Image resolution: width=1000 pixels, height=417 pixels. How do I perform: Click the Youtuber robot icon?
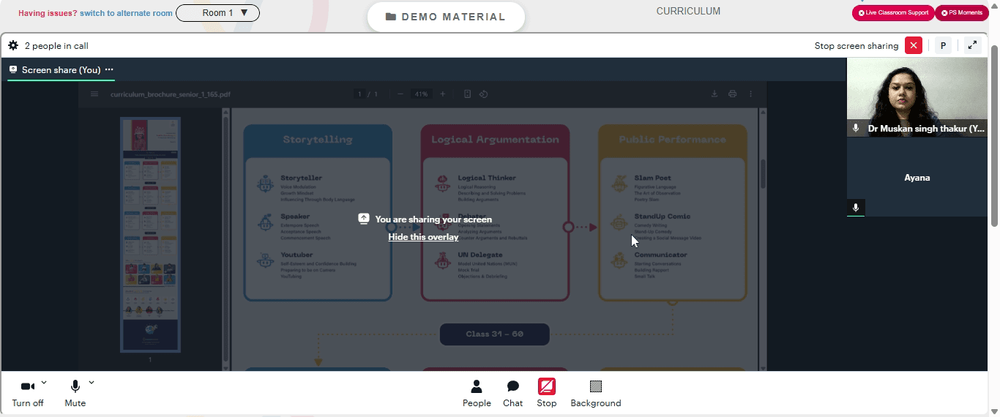[265, 261]
